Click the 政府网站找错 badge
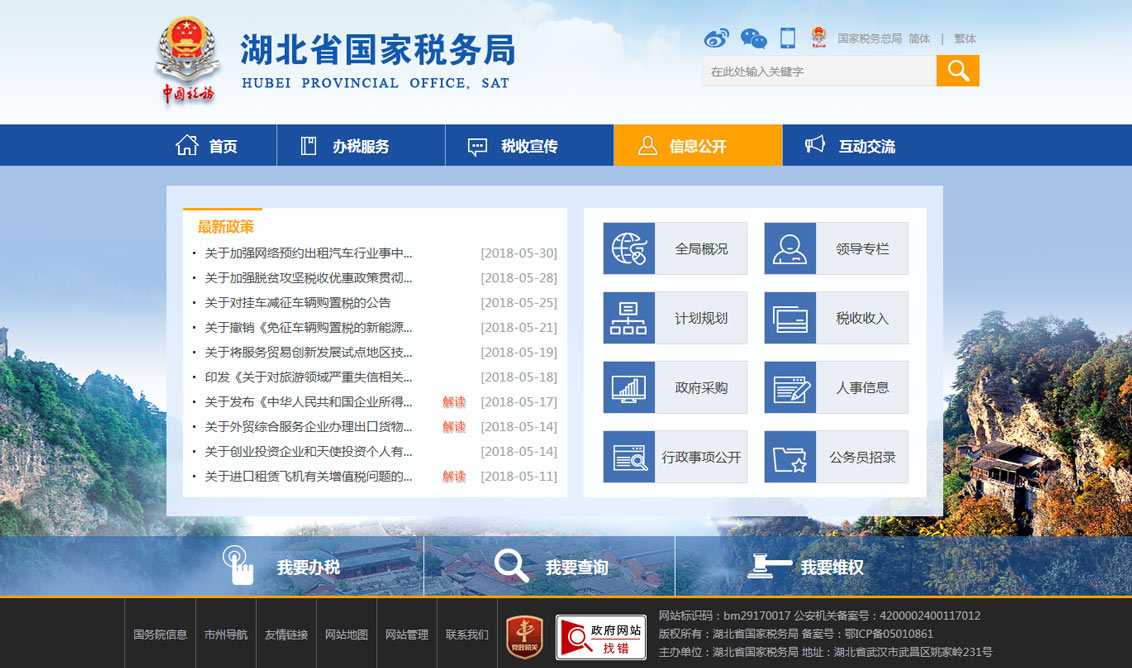This screenshot has width=1132, height=668. [x=600, y=636]
